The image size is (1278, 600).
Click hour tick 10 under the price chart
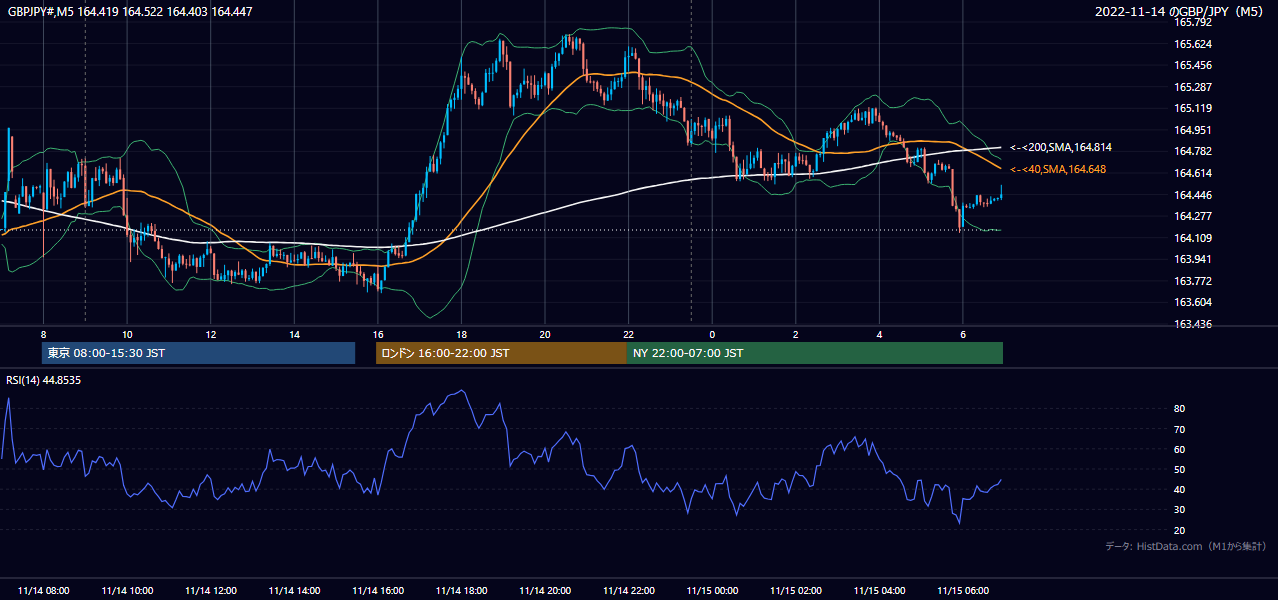click(127, 334)
